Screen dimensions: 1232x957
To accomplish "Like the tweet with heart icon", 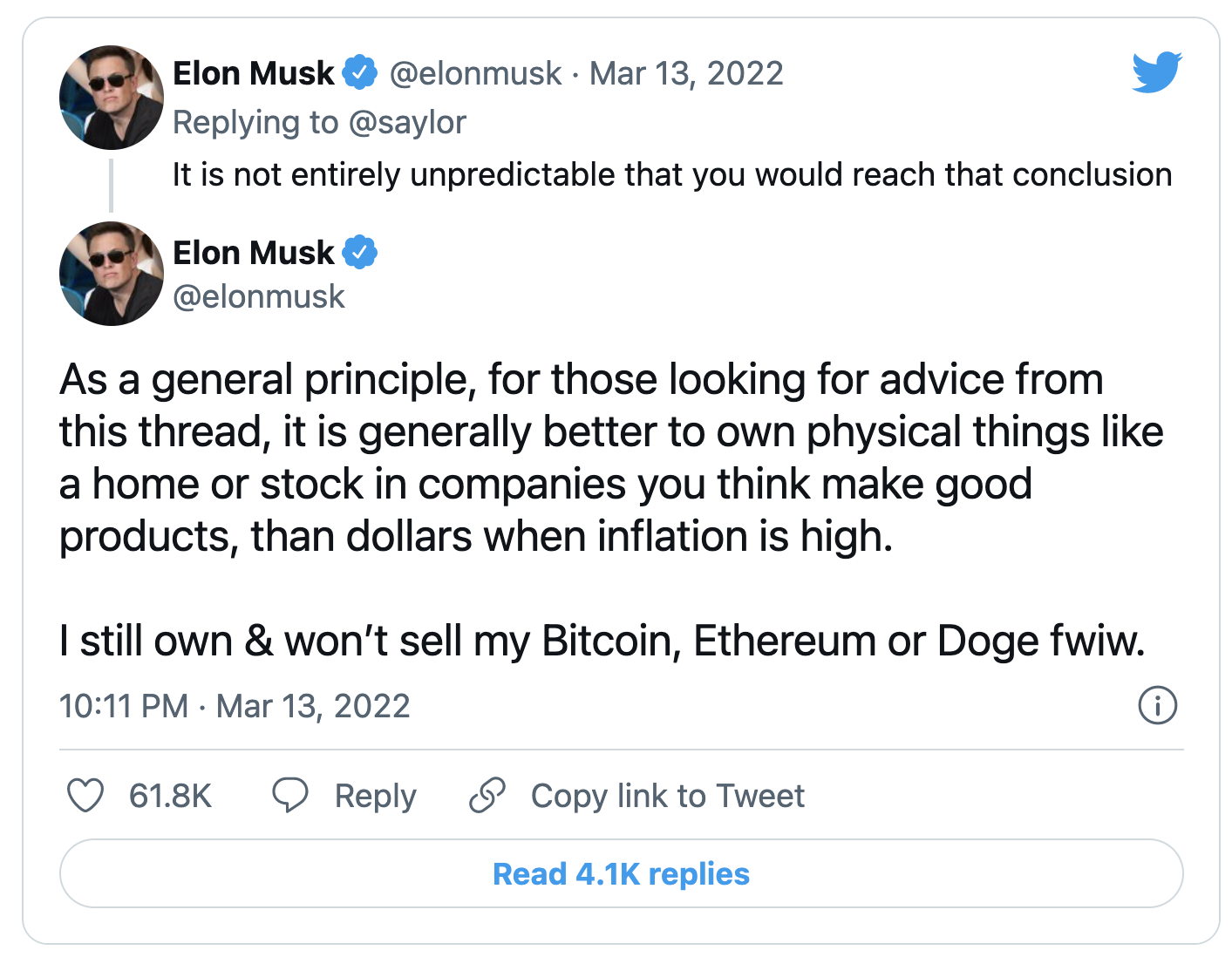I will (x=85, y=795).
